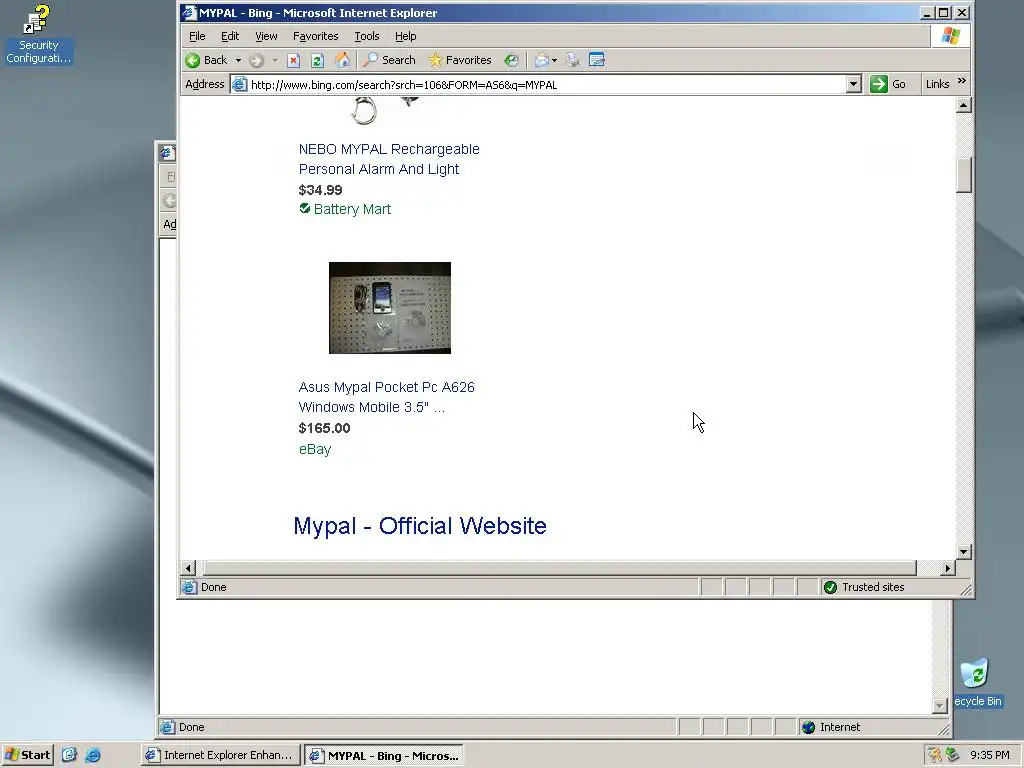
Task: Open Asus Mypal Pocket Pc A626 link
Action: pyautogui.click(x=387, y=397)
